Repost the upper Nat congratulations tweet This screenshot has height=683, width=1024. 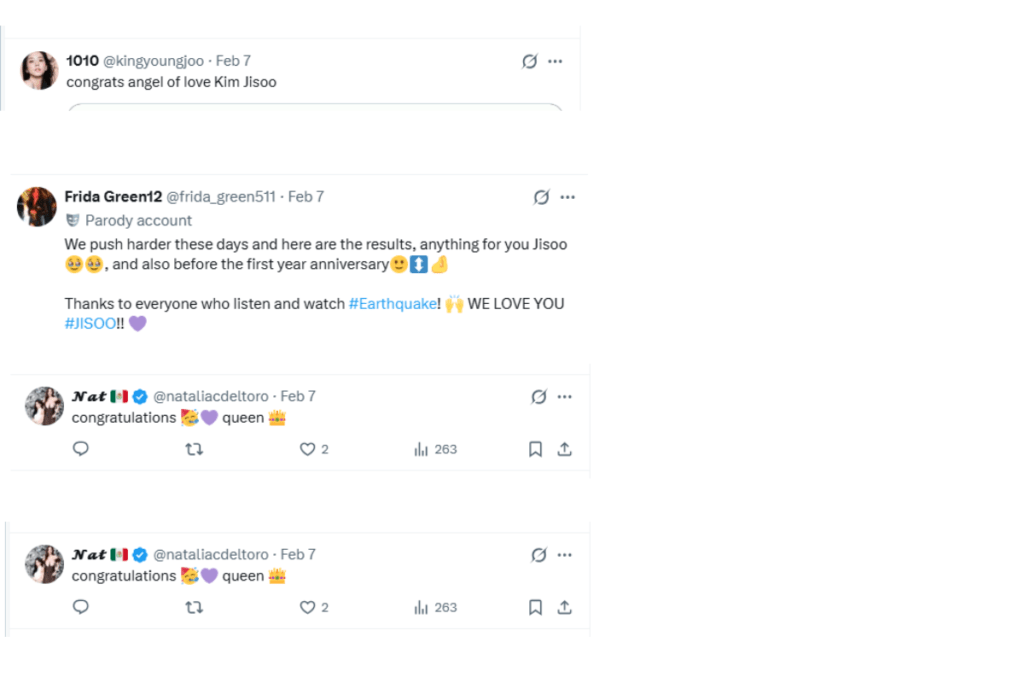(194, 449)
